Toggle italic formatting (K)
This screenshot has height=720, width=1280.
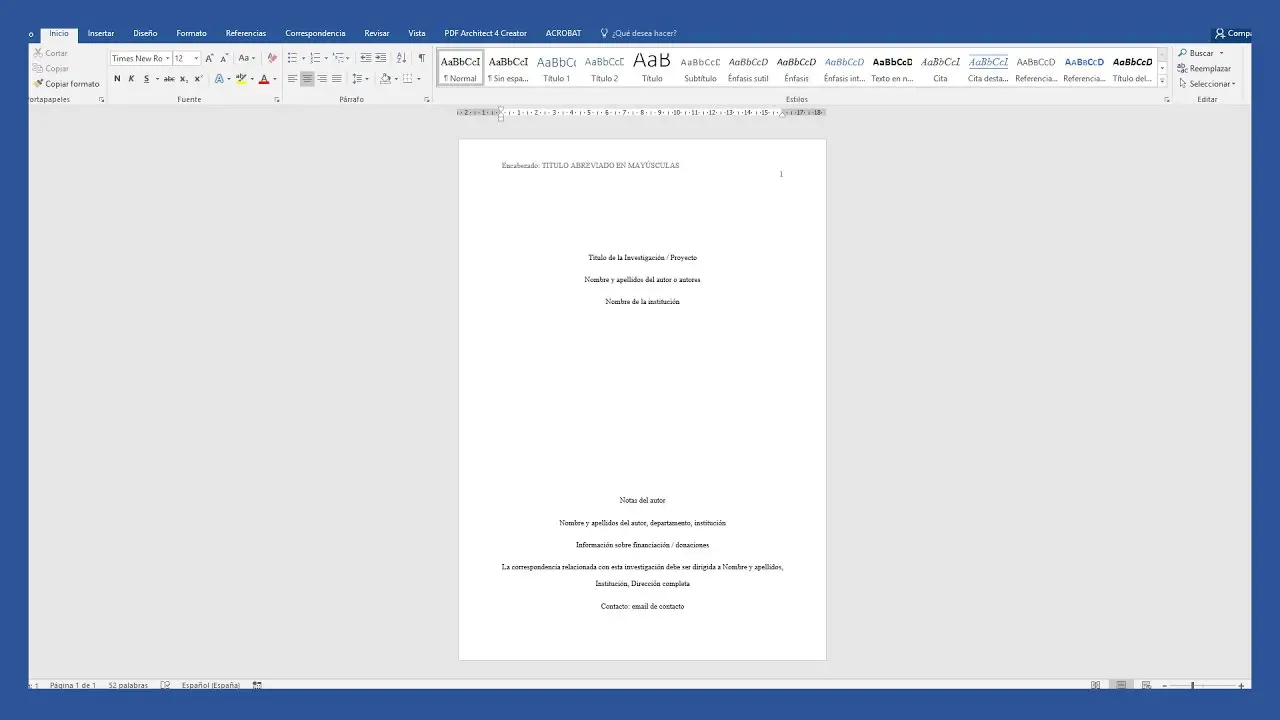coord(131,79)
